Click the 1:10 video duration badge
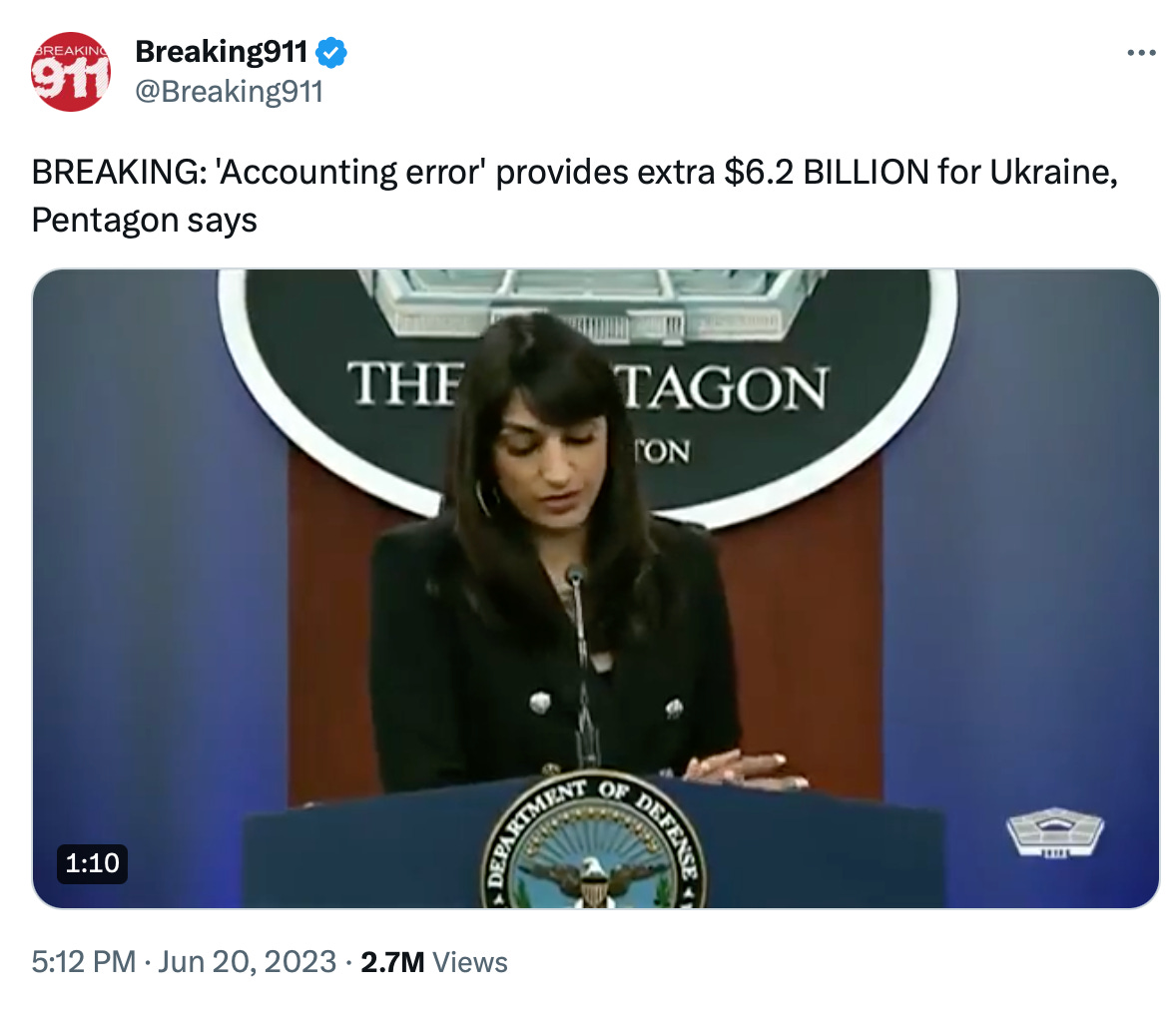Viewport: 1176px width, 1012px height. tap(92, 863)
